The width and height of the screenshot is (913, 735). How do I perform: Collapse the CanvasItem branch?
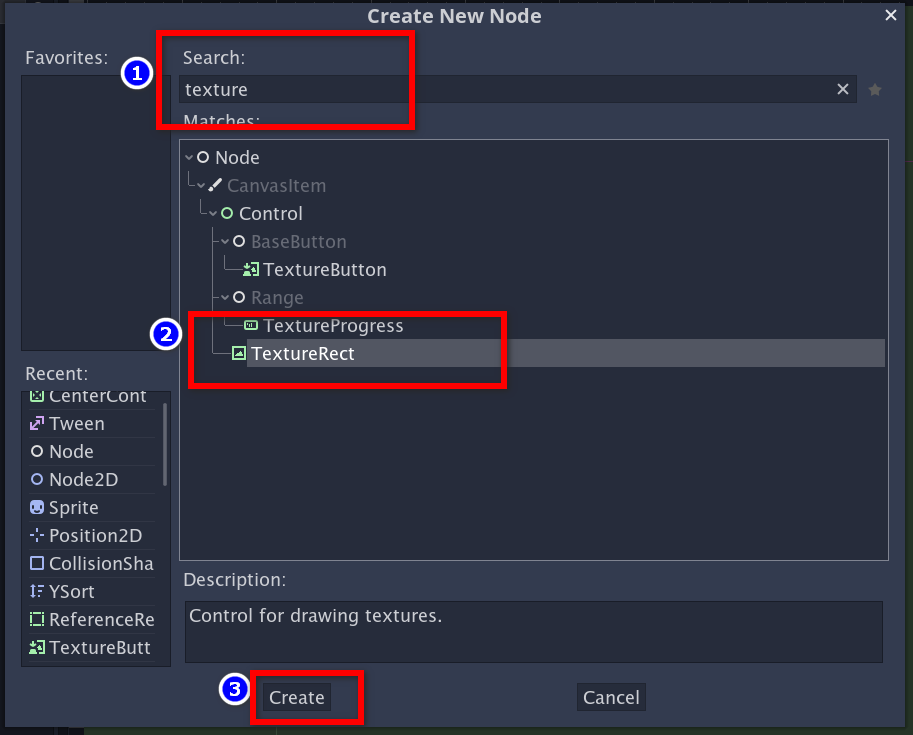pos(201,185)
